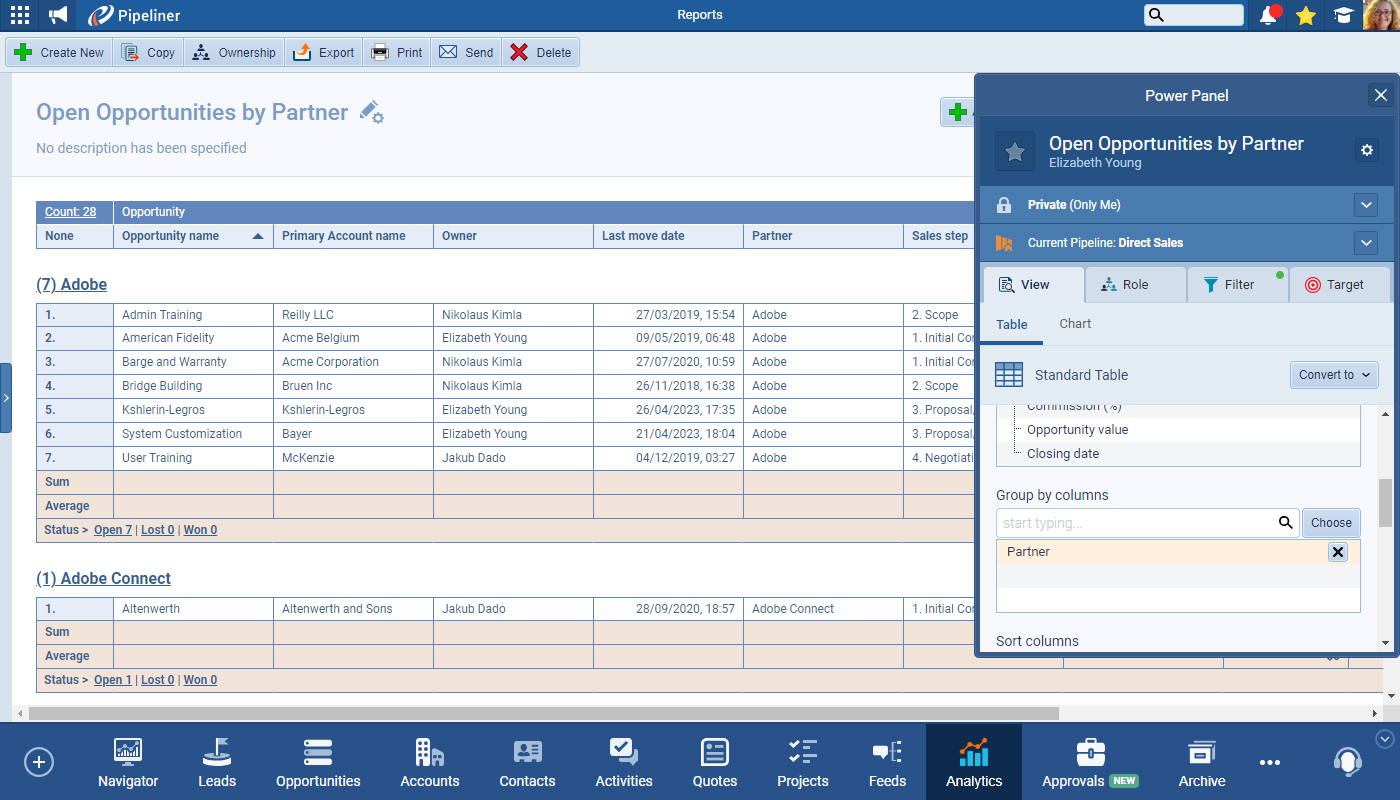Remove Partner from group by columns
This screenshot has height=800, width=1400.
(1338, 552)
